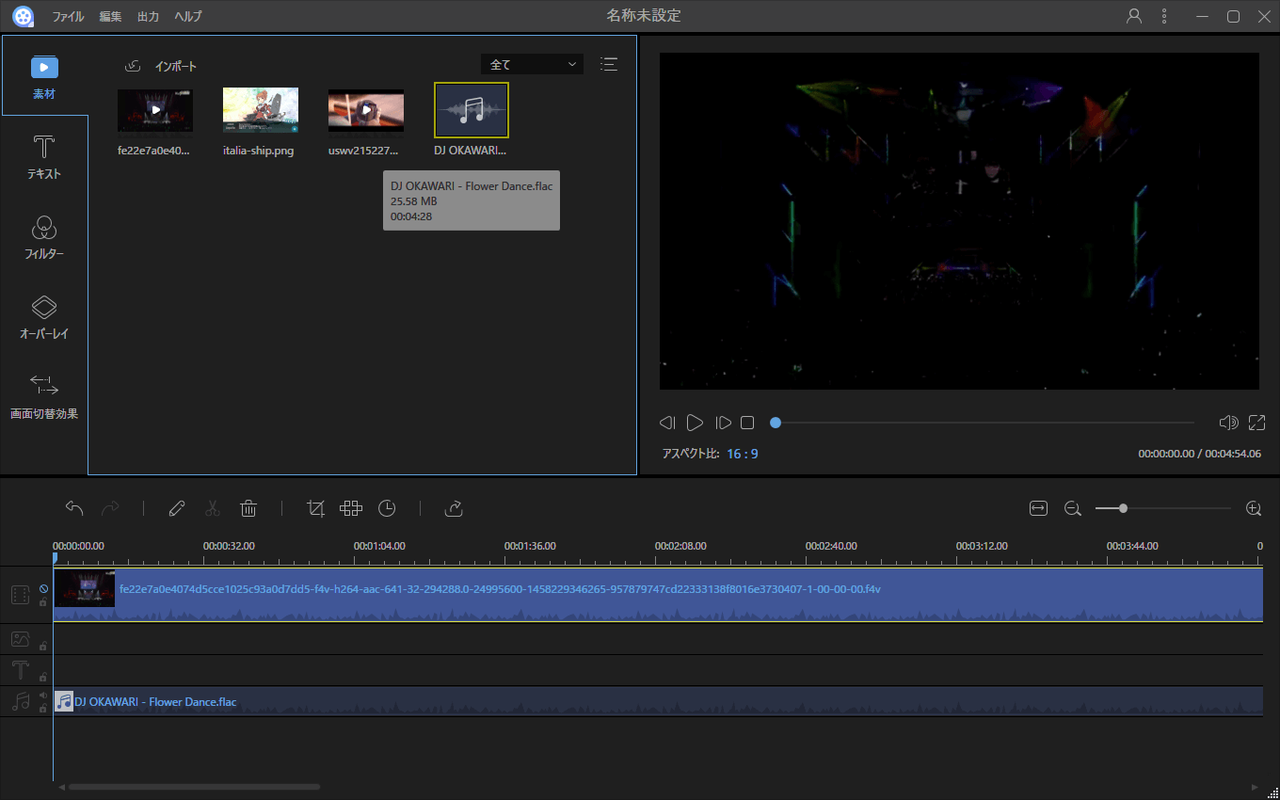
Task: Select the fe22e7a0e4074d5cce... video clip on timeline
Action: click(658, 595)
